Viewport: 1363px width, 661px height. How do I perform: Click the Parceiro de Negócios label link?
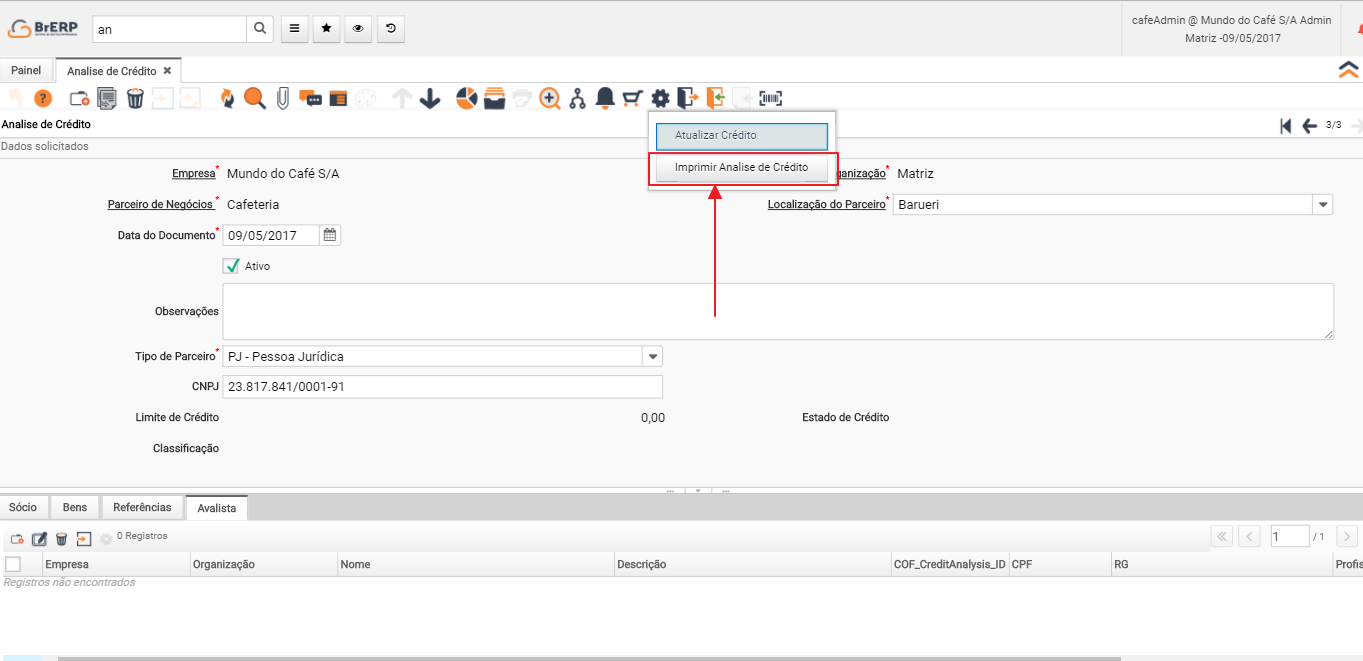click(x=160, y=205)
